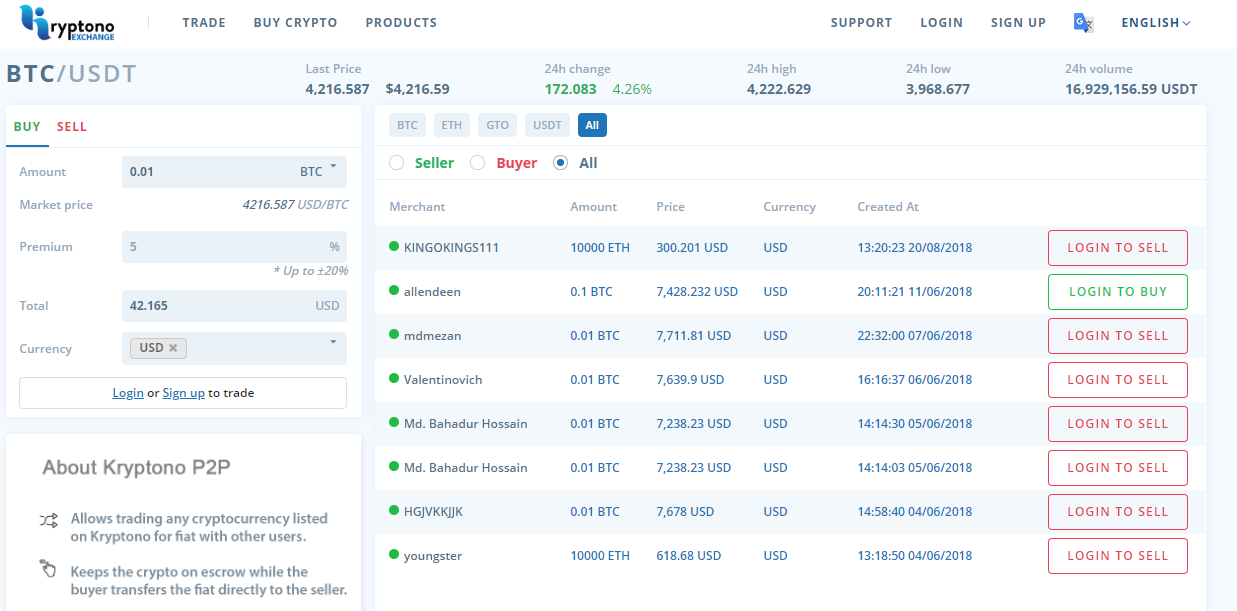Click Login to Sell for mdmezan

point(1117,336)
